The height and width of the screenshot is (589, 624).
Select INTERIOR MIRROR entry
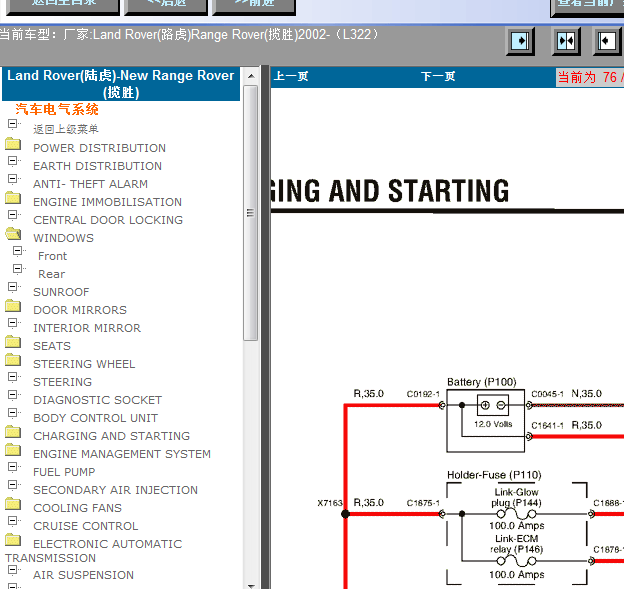point(87,328)
